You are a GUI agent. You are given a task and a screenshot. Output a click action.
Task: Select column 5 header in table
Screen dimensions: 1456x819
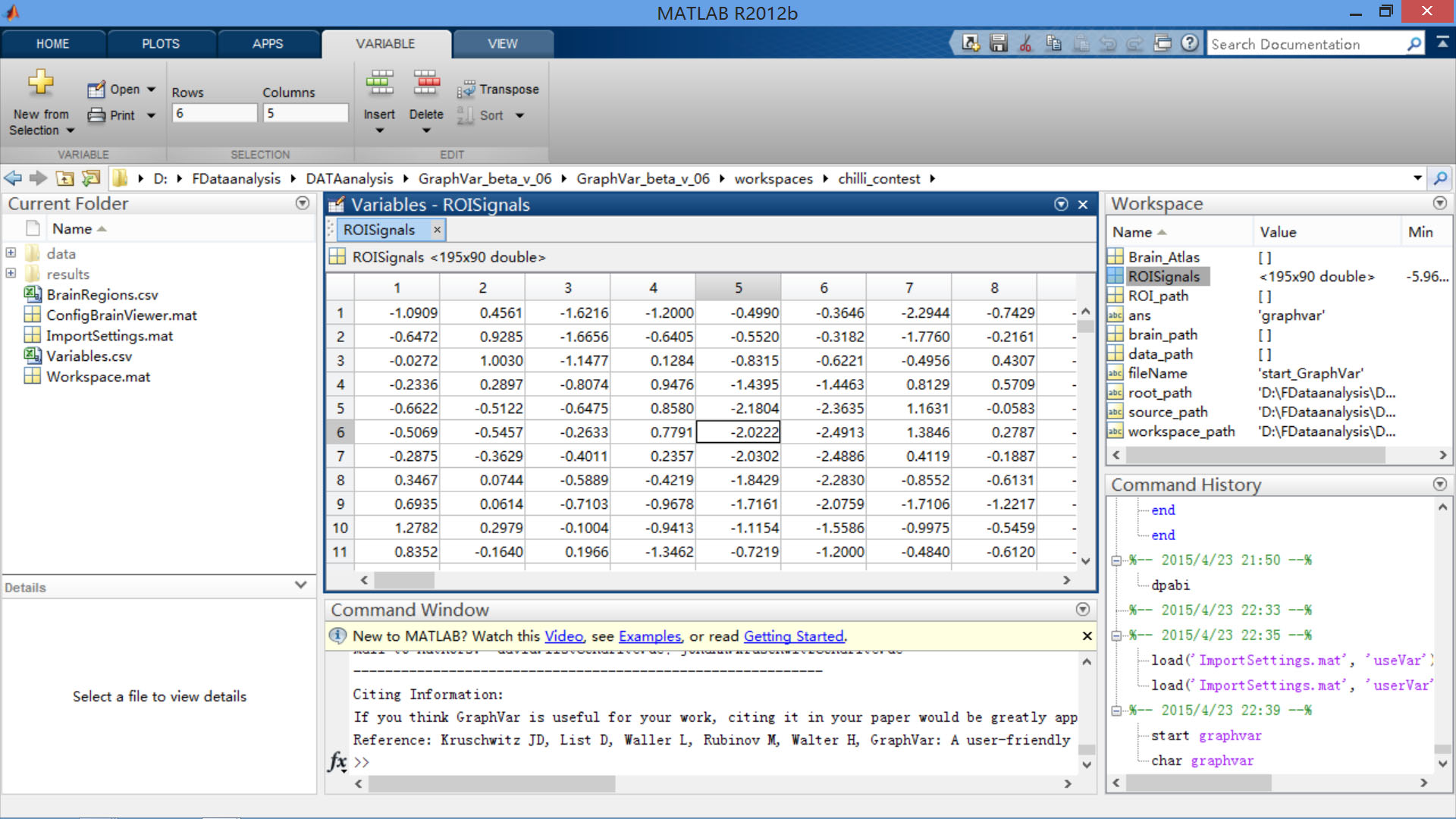tap(738, 287)
